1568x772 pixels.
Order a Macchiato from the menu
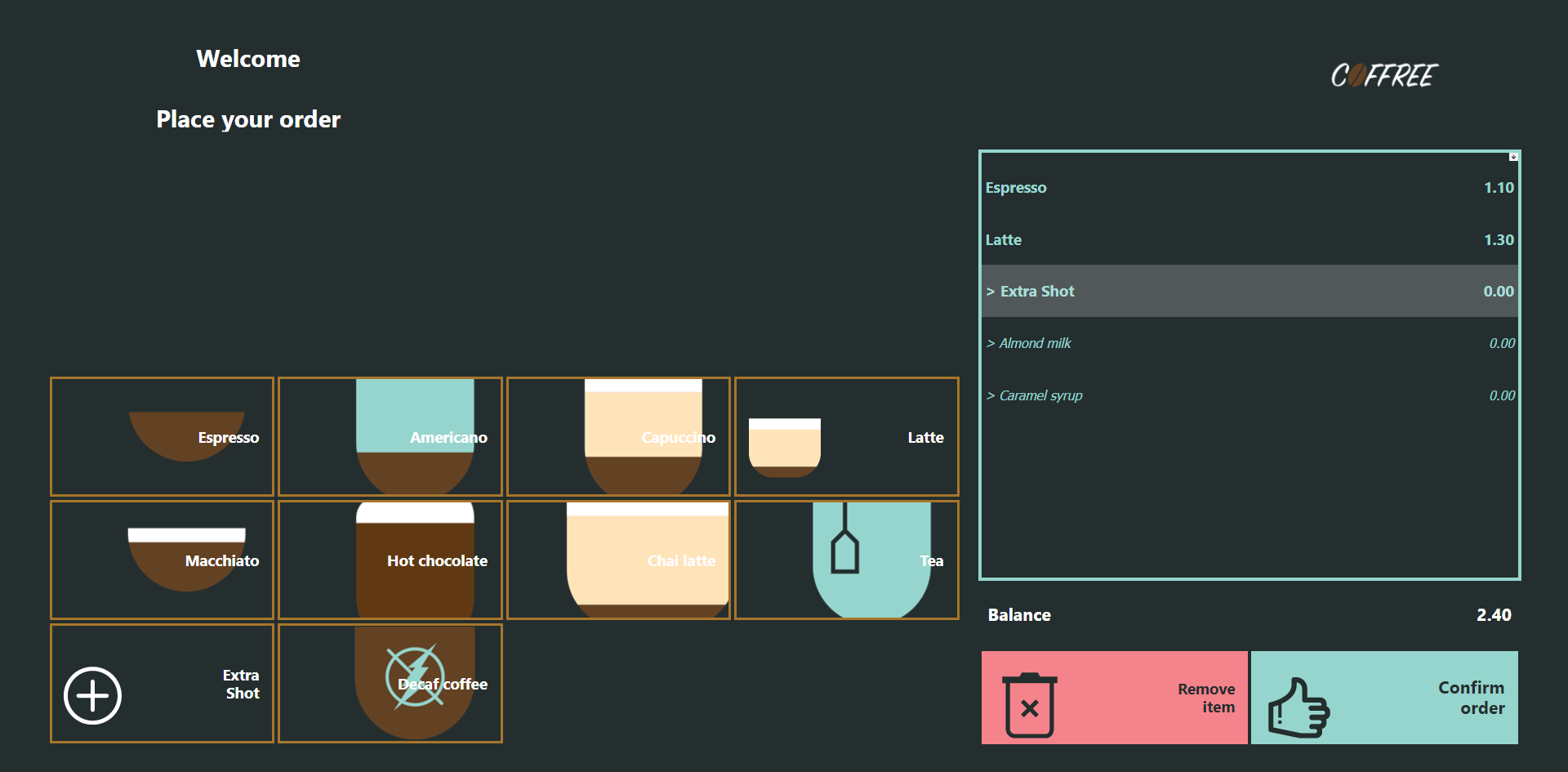(x=162, y=560)
